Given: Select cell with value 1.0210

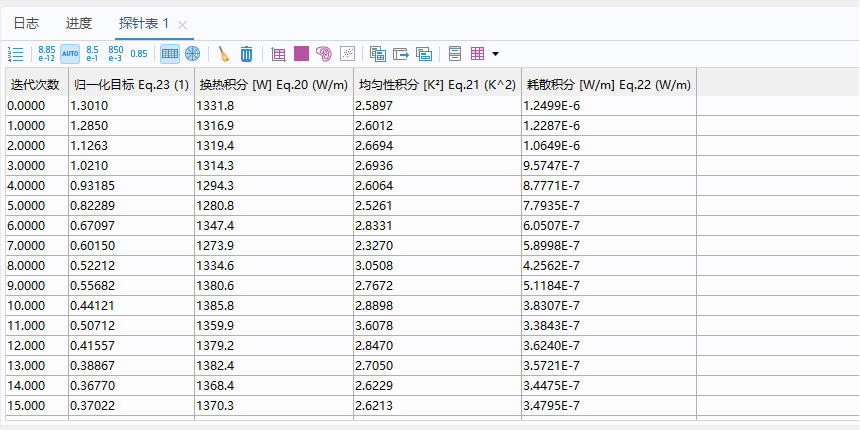Looking at the screenshot, I should (132, 166).
